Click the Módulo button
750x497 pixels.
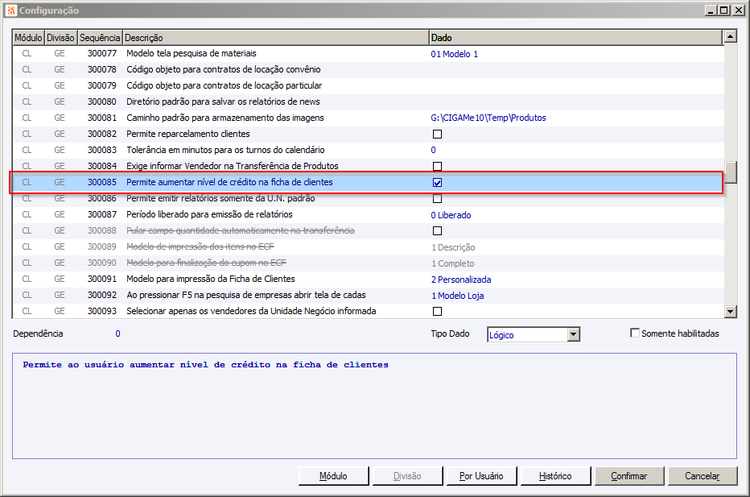[x=333, y=476]
